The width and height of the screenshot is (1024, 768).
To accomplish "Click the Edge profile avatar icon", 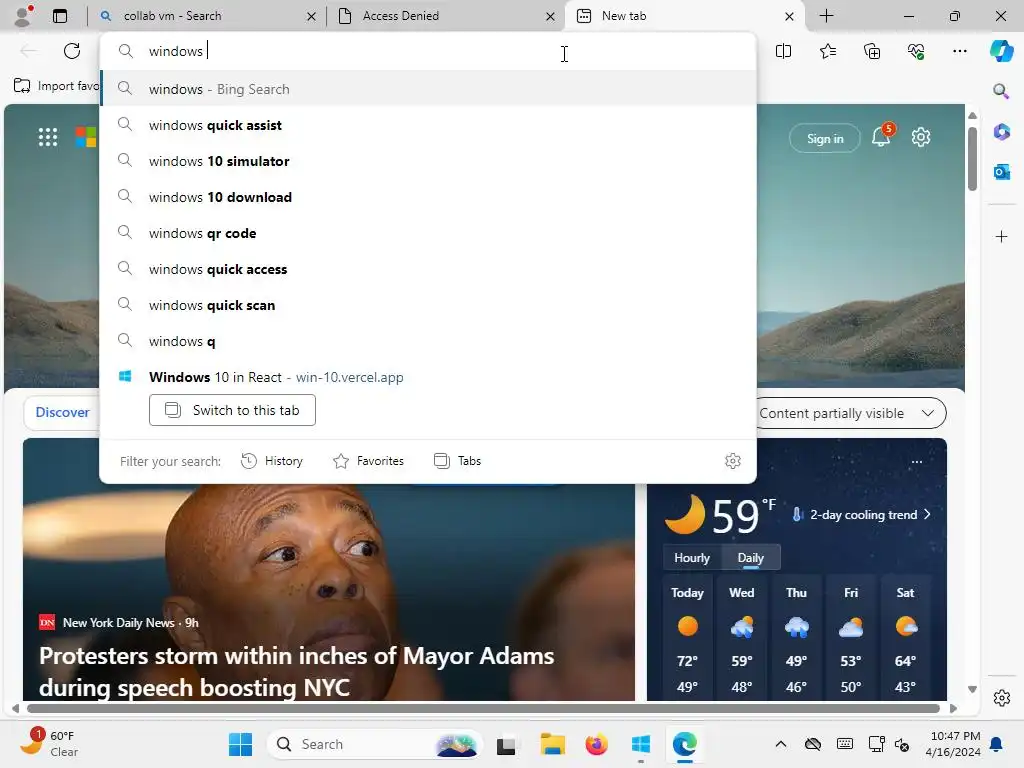I will pyautogui.click(x=24, y=16).
